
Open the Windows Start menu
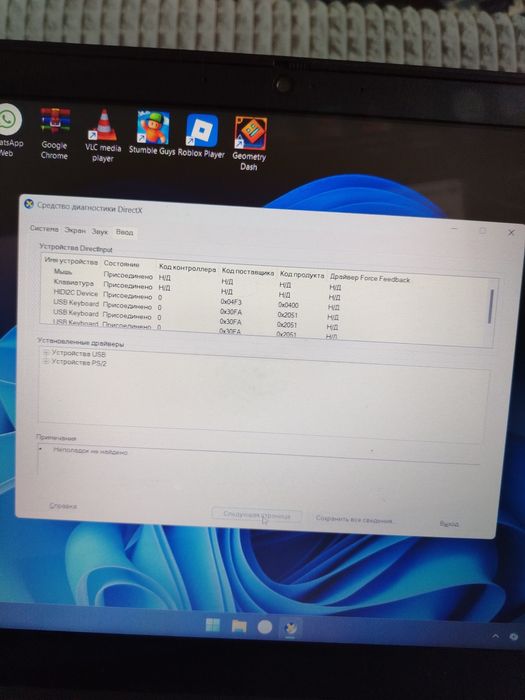tap(212, 625)
